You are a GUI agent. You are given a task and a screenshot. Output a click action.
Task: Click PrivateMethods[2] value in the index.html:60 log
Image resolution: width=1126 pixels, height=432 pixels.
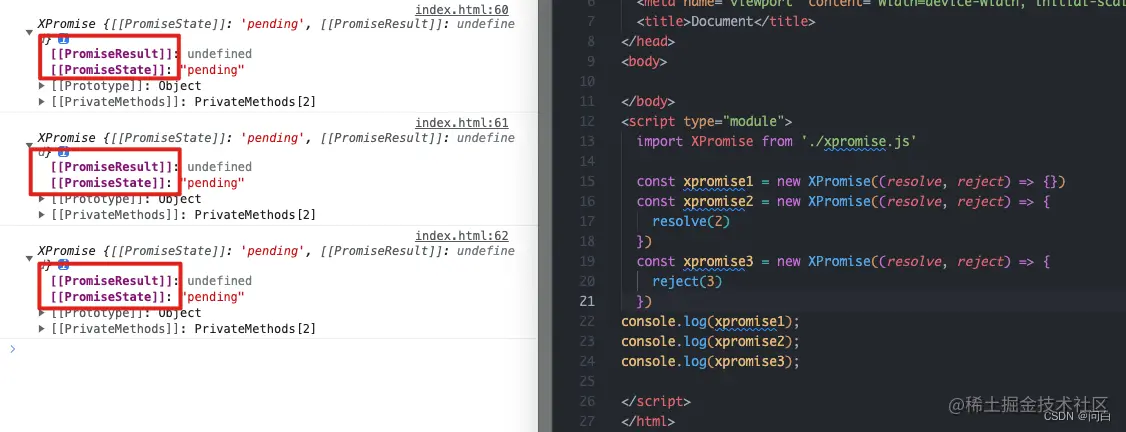click(x=255, y=102)
